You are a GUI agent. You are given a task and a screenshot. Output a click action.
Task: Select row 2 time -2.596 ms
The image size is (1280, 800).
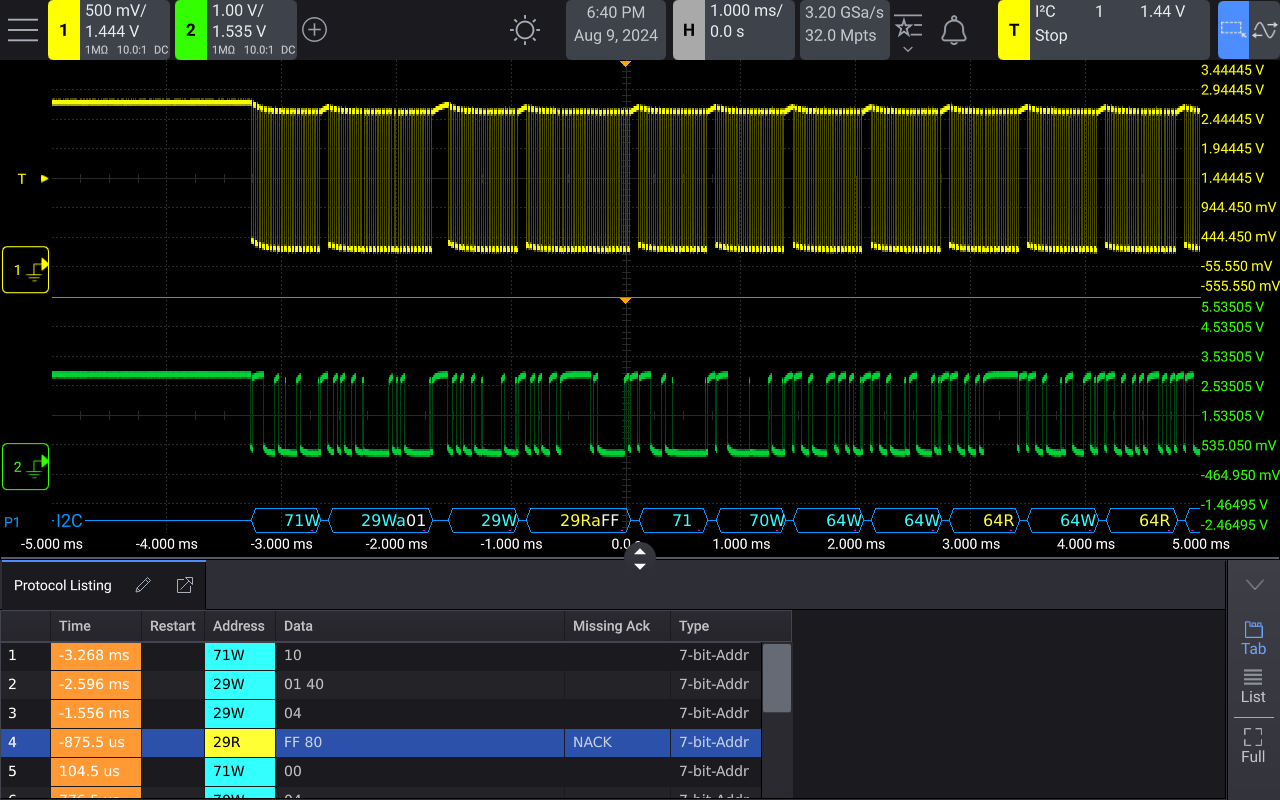coord(96,685)
